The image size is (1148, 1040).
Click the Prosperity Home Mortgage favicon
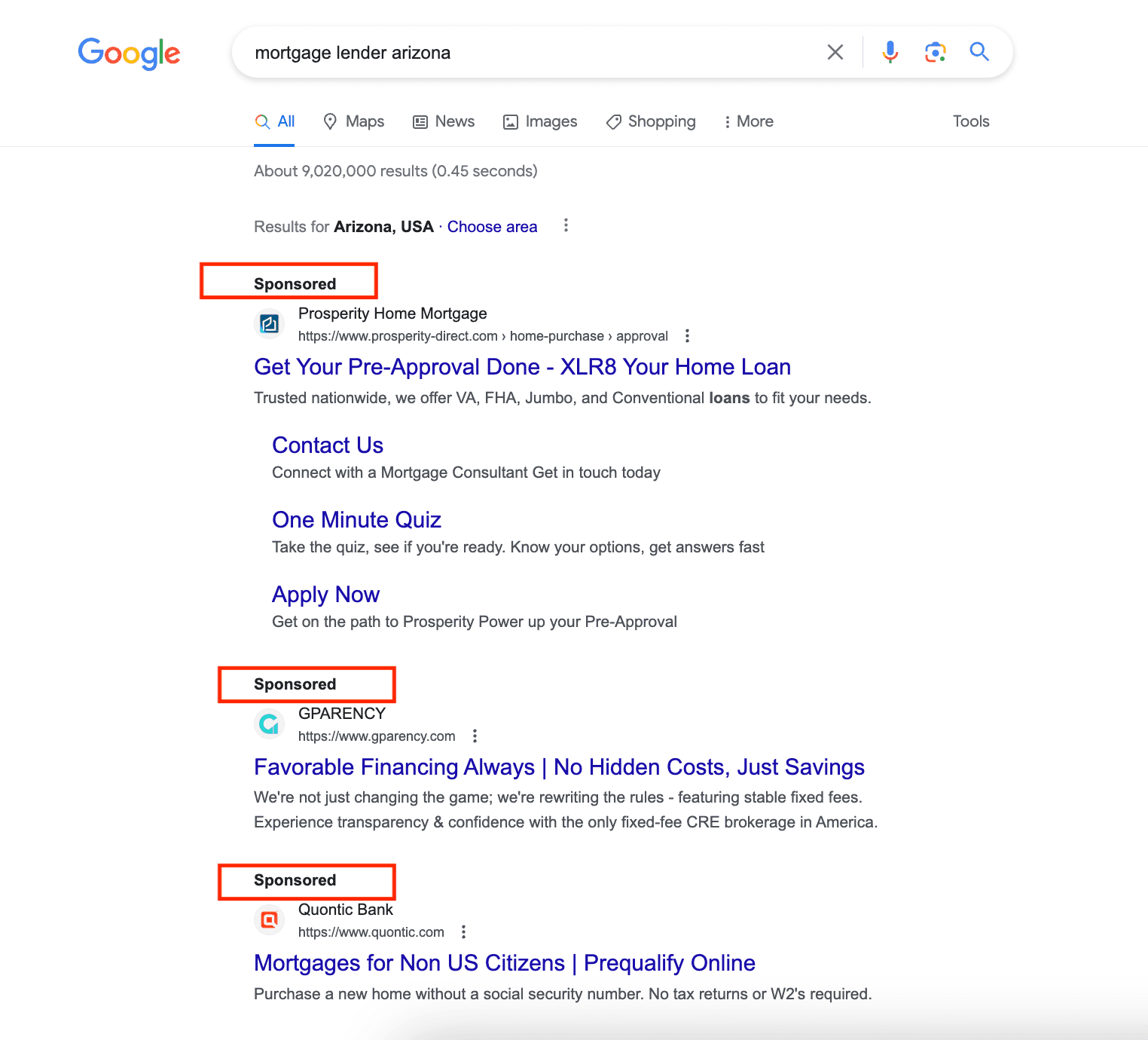click(x=269, y=323)
